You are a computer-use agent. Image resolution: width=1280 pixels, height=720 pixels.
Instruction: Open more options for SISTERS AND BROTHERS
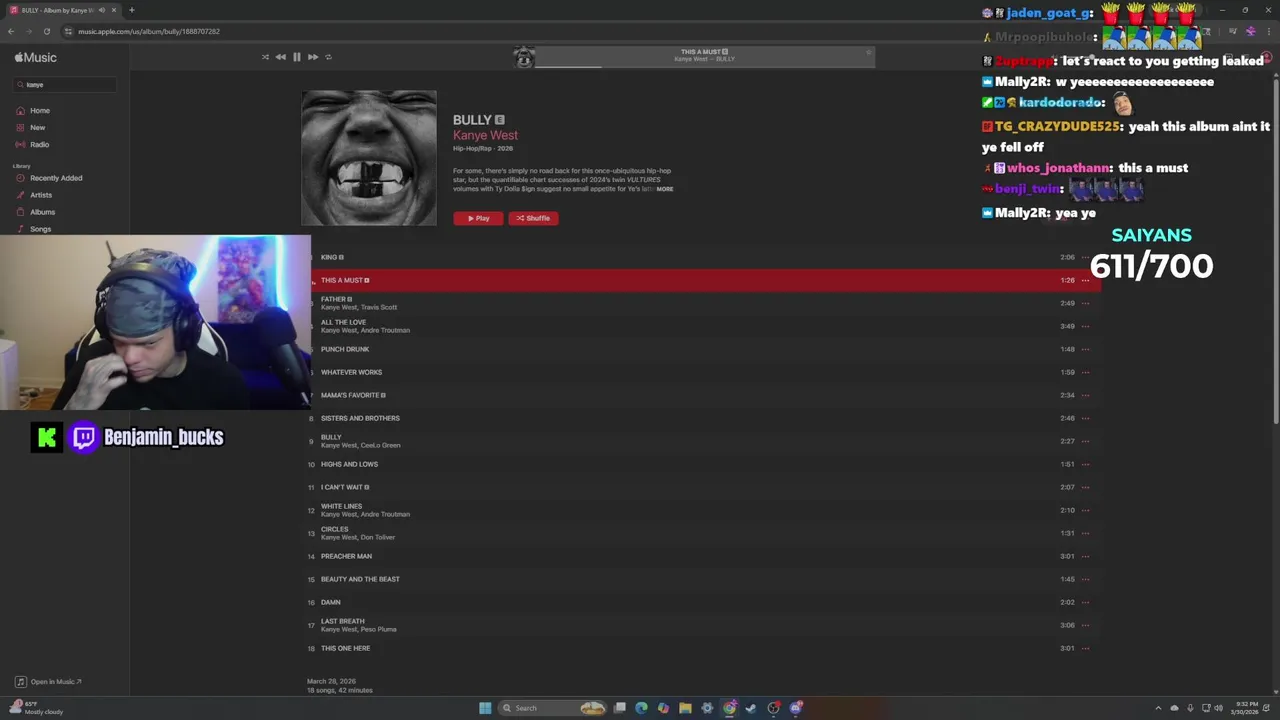pos(1085,418)
